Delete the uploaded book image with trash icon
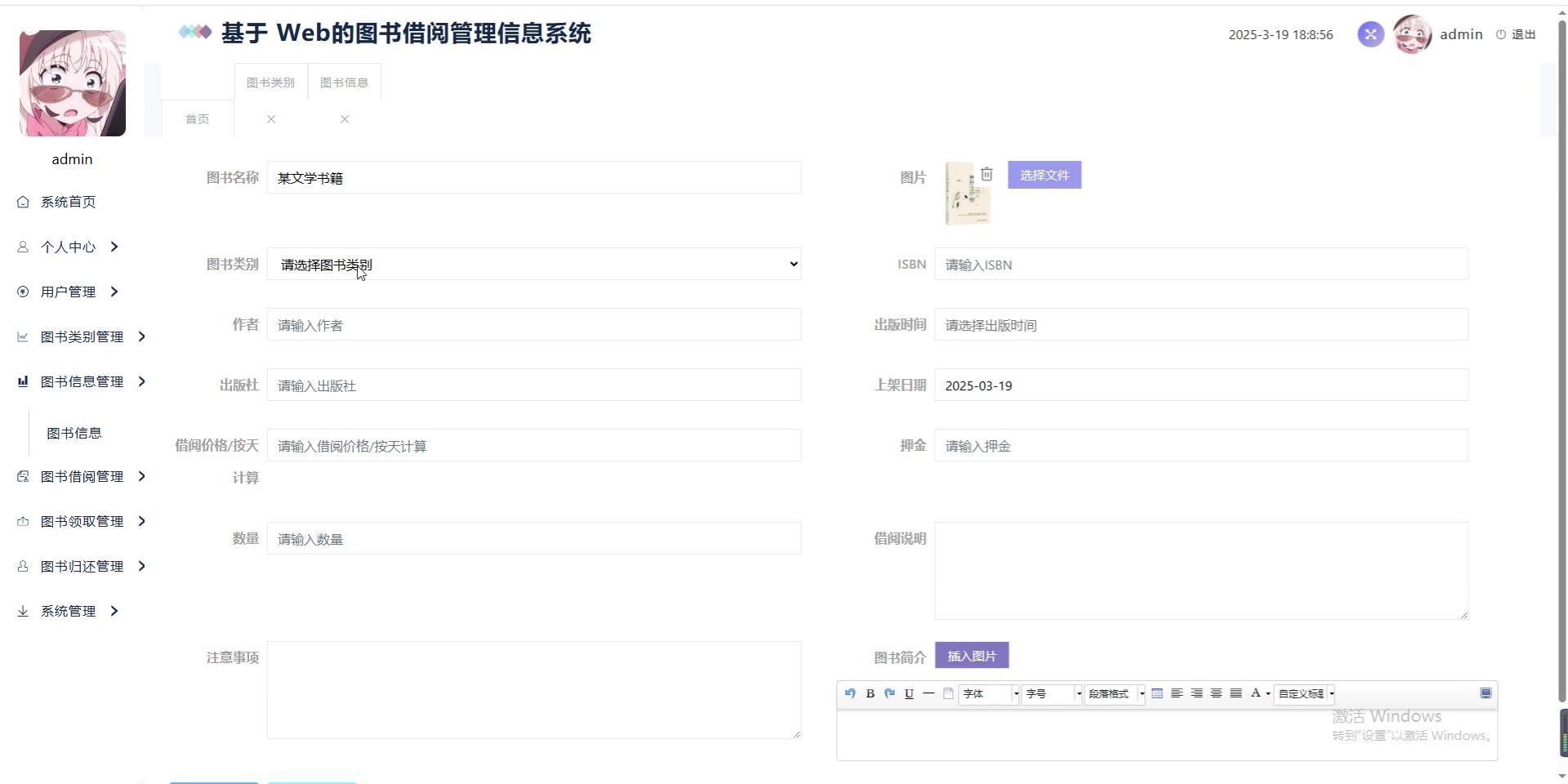Screen dimensions: 1568x784 coord(987,174)
